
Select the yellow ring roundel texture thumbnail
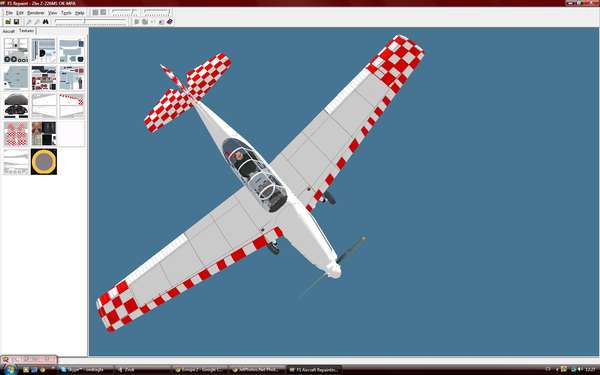(x=44, y=162)
